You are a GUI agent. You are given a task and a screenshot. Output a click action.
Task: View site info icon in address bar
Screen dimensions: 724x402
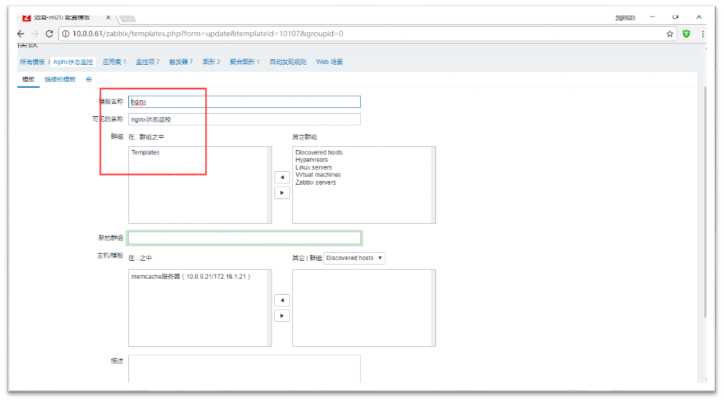(x=66, y=34)
